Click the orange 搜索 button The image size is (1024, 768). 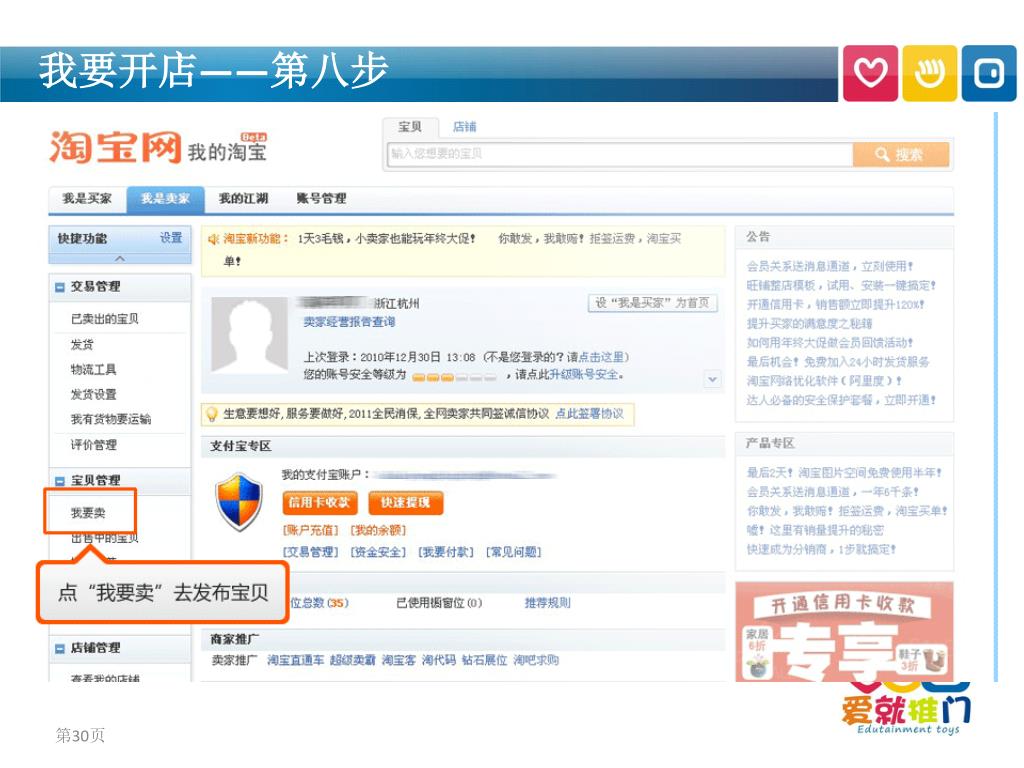point(901,155)
